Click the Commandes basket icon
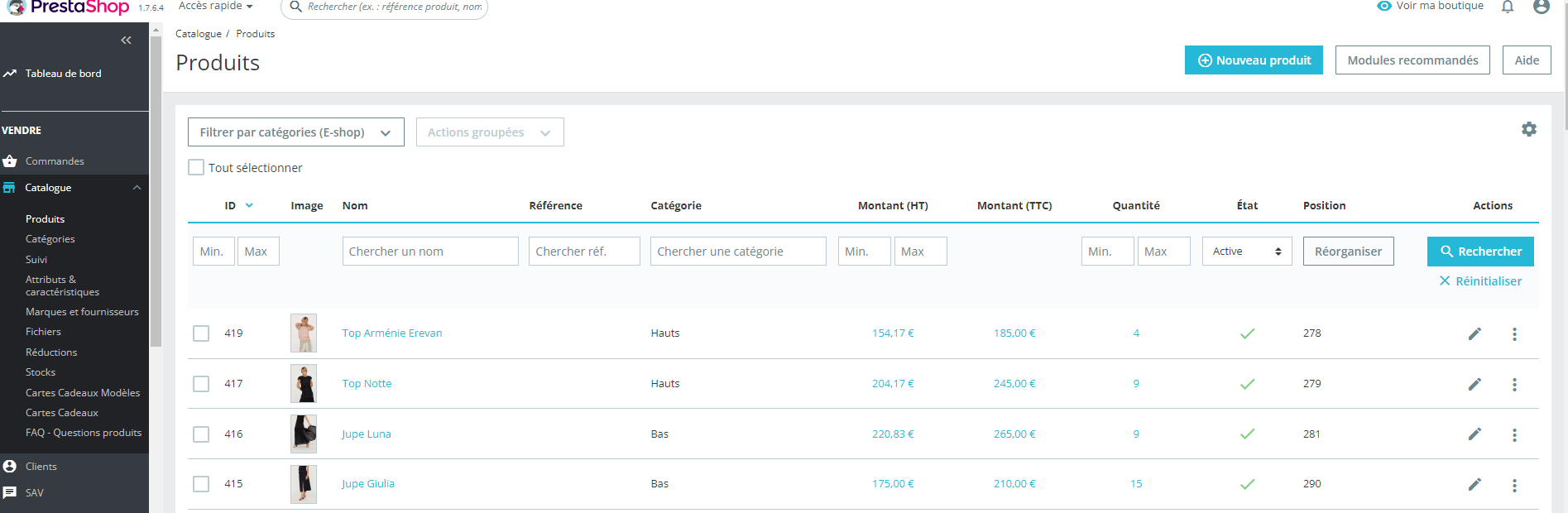This screenshot has width=1568, height=513. tap(10, 161)
